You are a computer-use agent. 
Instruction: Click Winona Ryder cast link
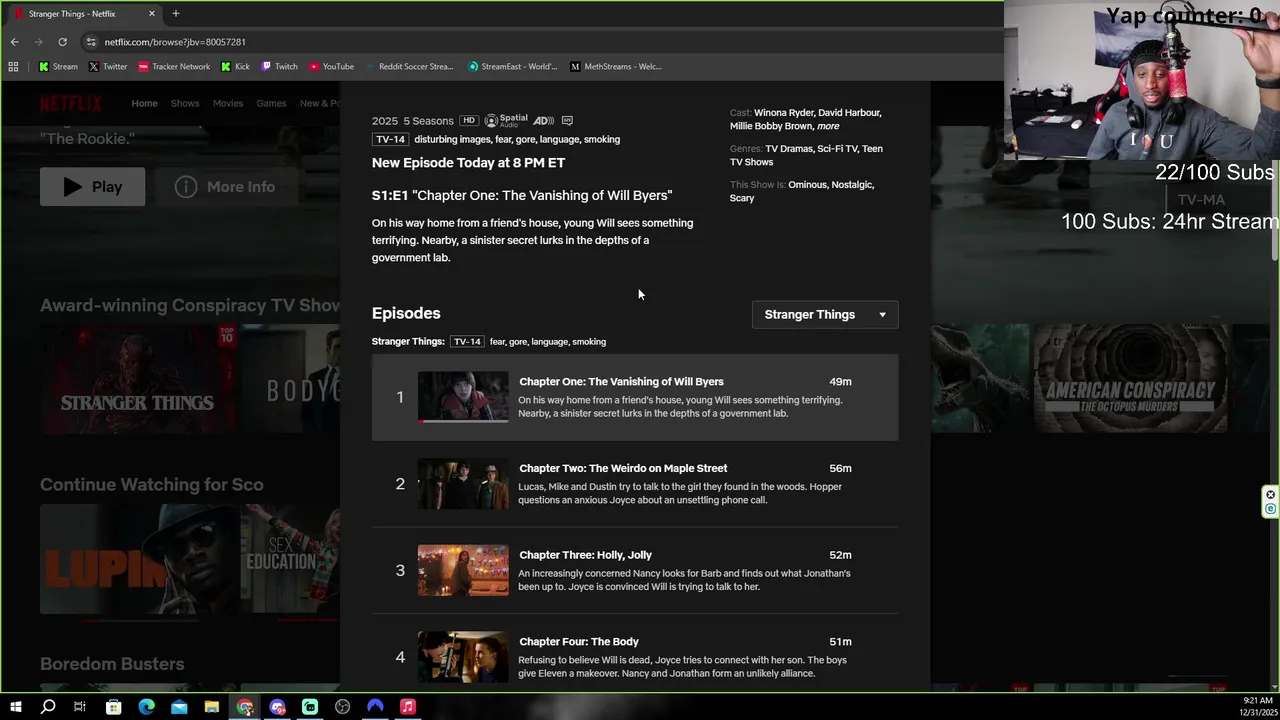tap(784, 113)
